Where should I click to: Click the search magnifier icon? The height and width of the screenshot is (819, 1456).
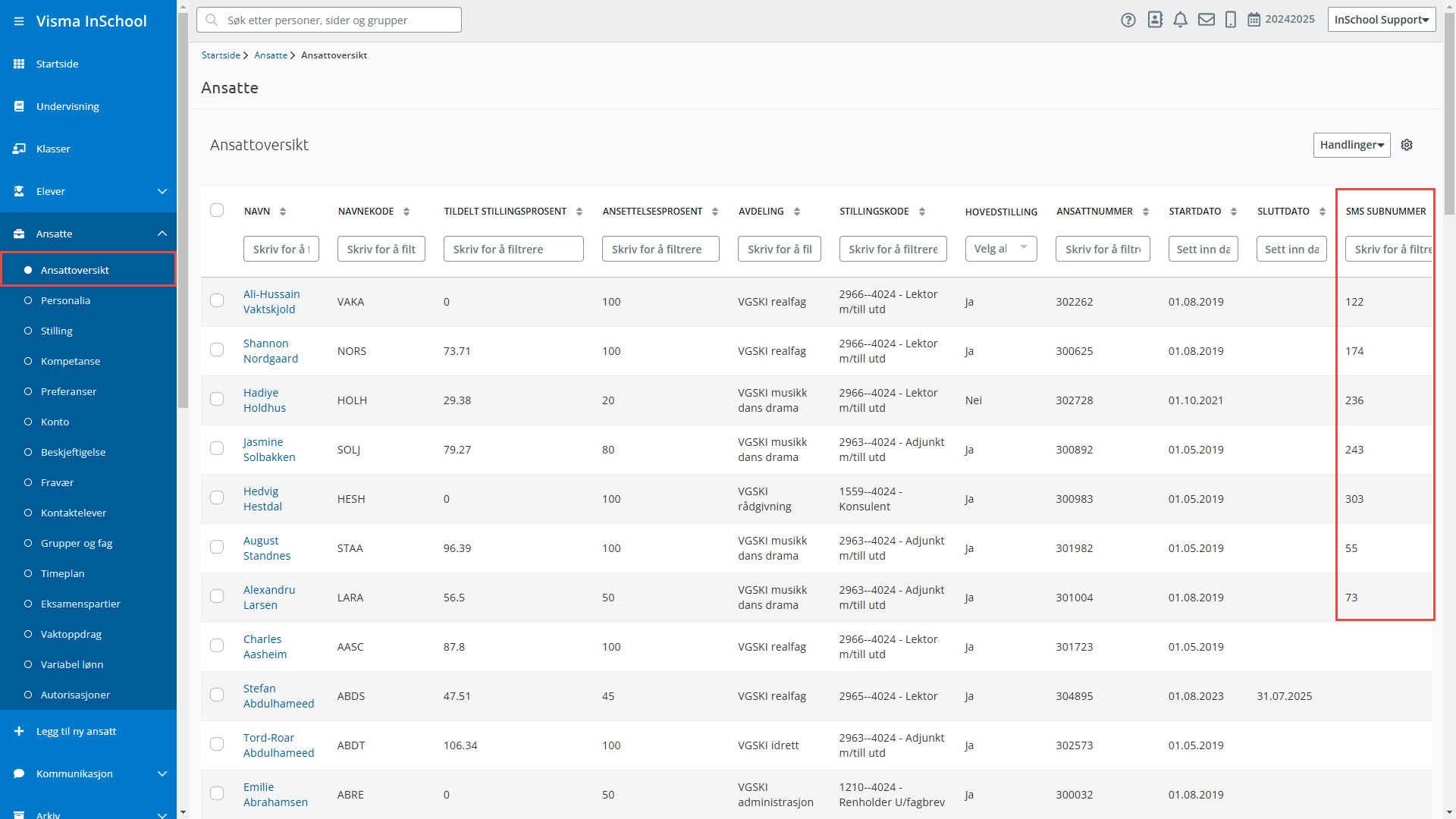click(212, 20)
